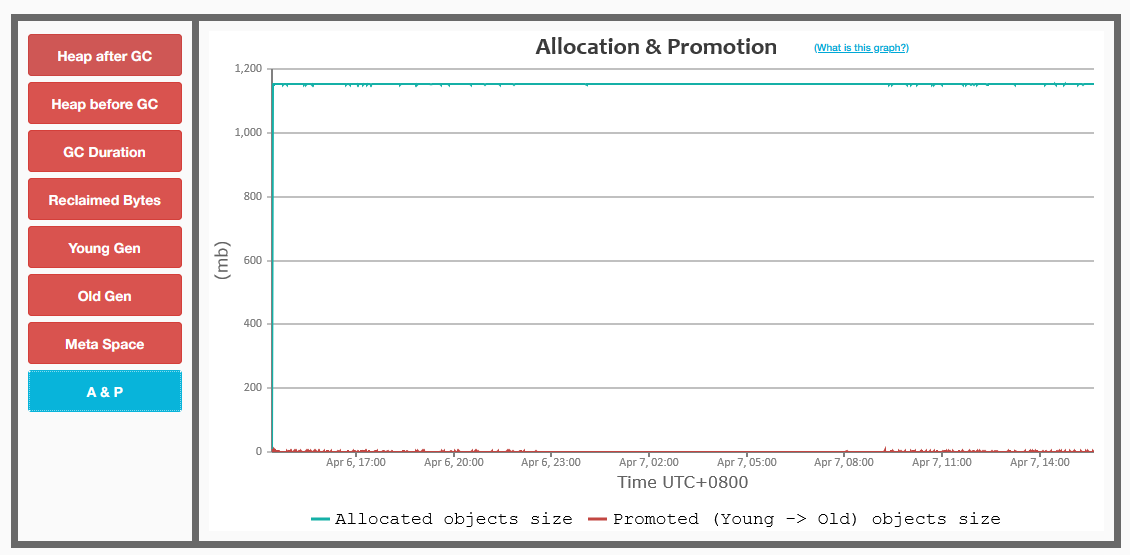This screenshot has width=1130, height=555.
Task: Click the Apr 7, 14:00 axis label
Action: 1039,462
